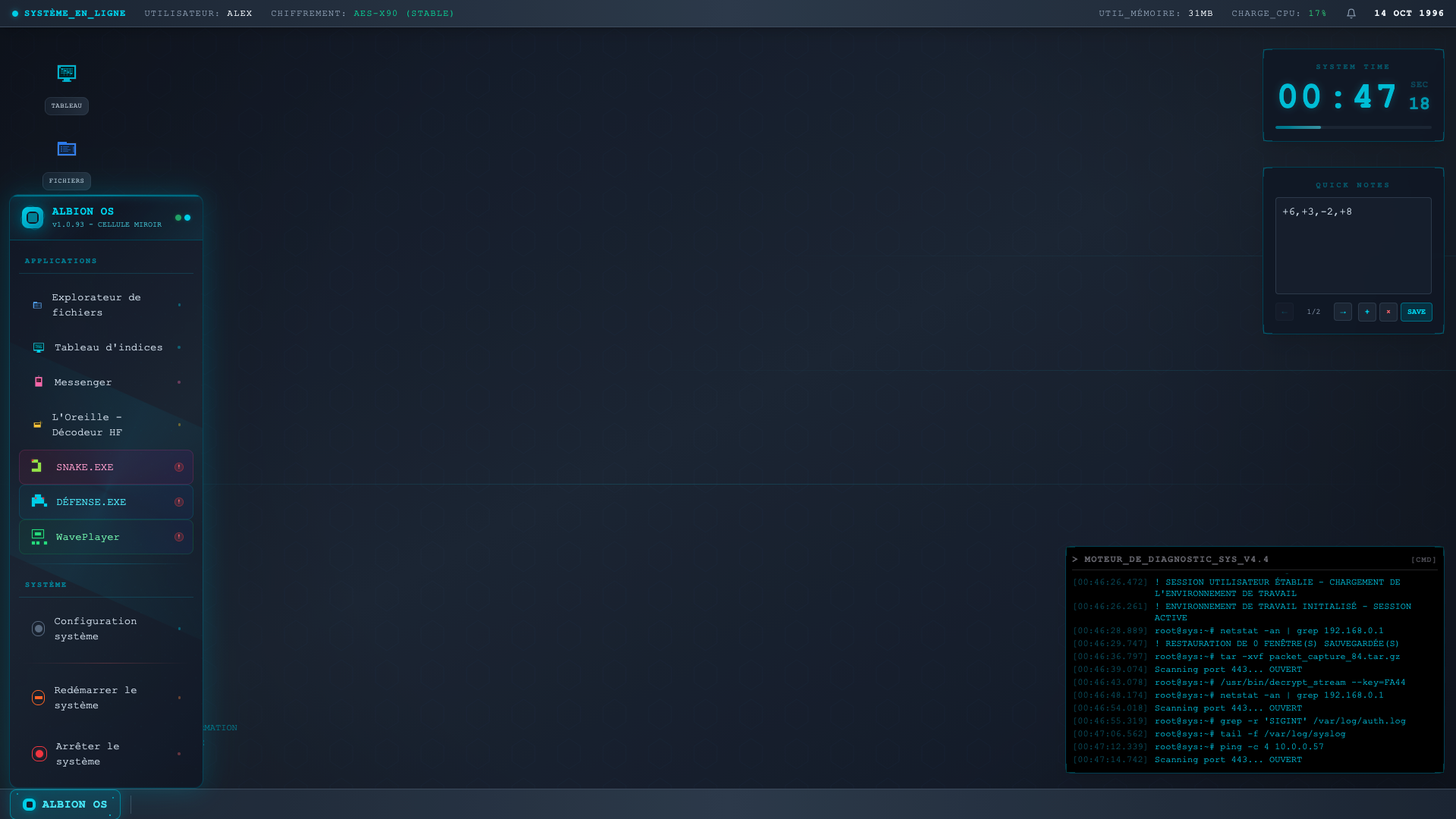Launch DÉFENSE.EXE from the menu
1456x819 pixels.
click(x=106, y=502)
